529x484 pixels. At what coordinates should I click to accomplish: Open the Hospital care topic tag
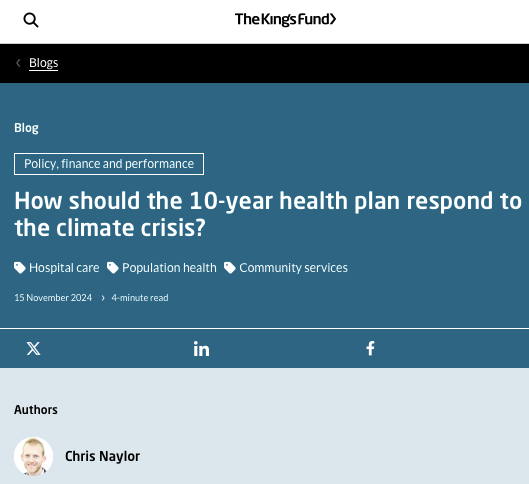64,268
